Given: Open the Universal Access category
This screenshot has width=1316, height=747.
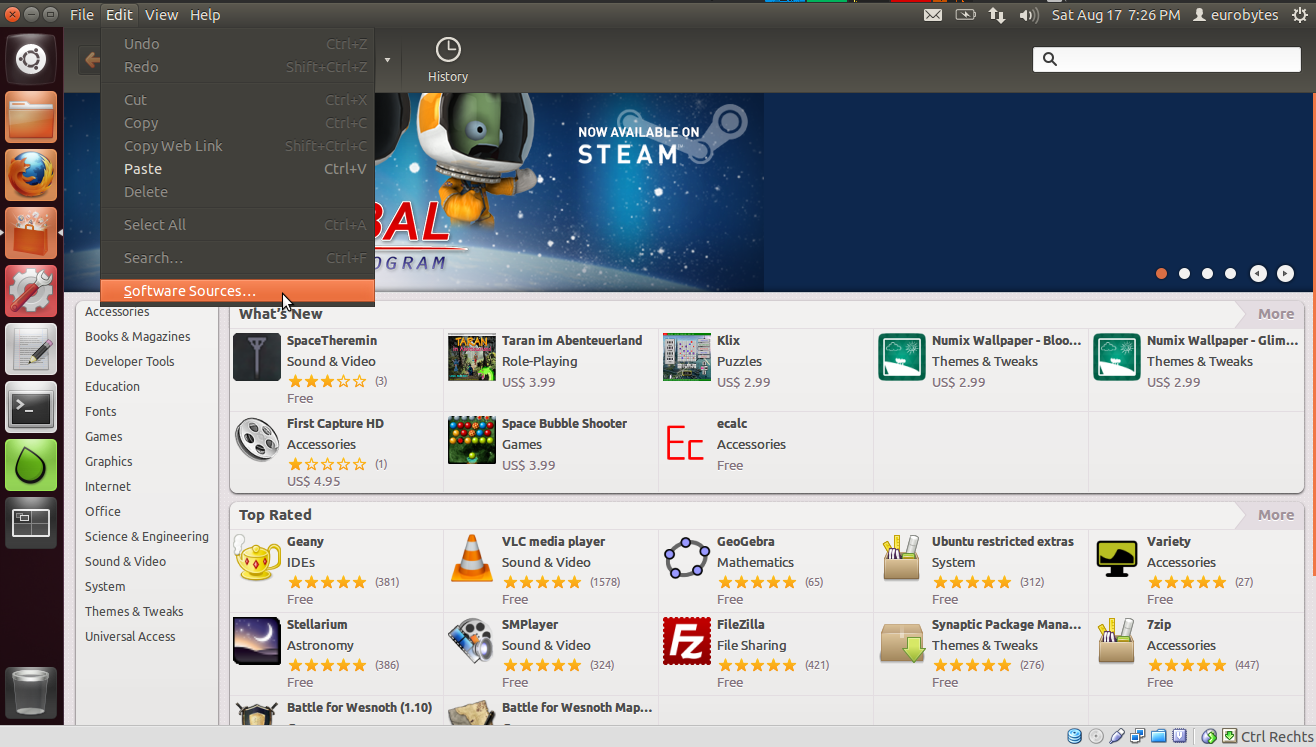Looking at the screenshot, I should click(x=130, y=637).
